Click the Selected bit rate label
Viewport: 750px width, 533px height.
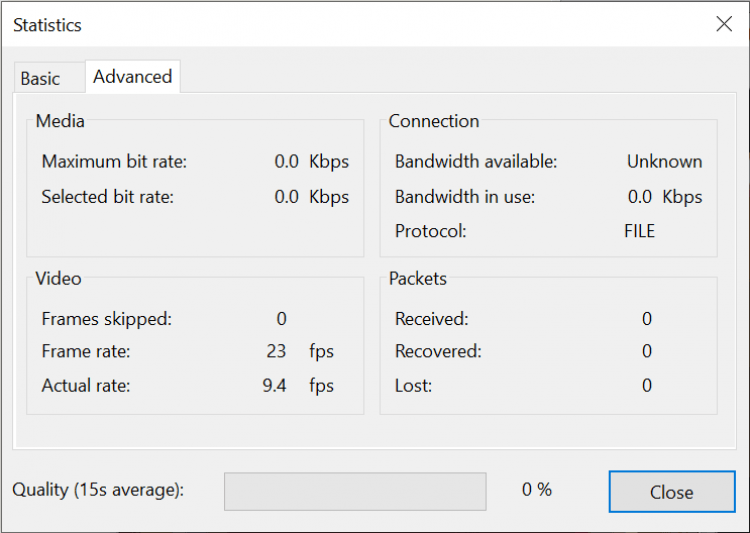point(107,197)
